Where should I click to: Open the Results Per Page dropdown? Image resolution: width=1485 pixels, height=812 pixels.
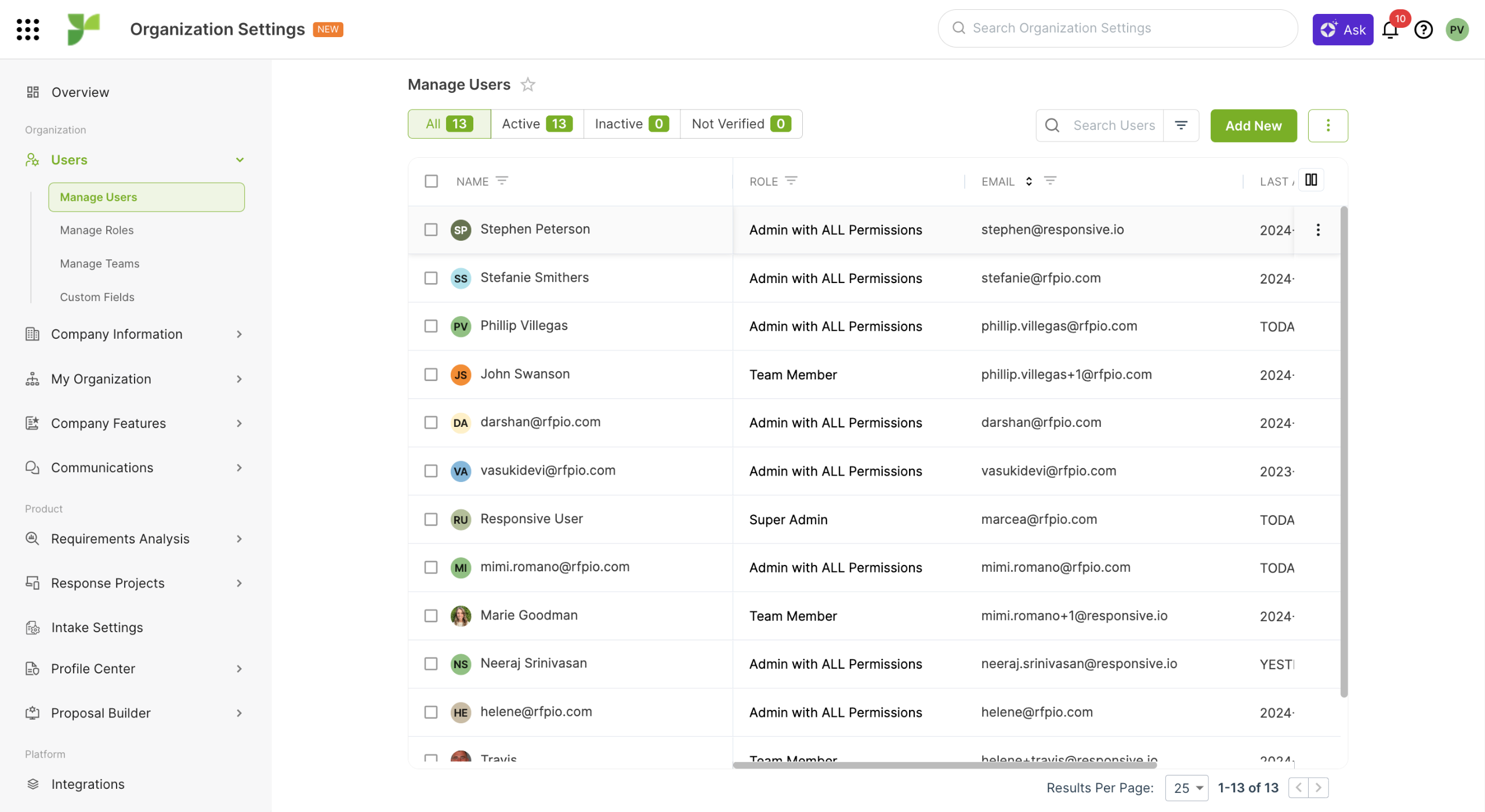[x=1186, y=788]
